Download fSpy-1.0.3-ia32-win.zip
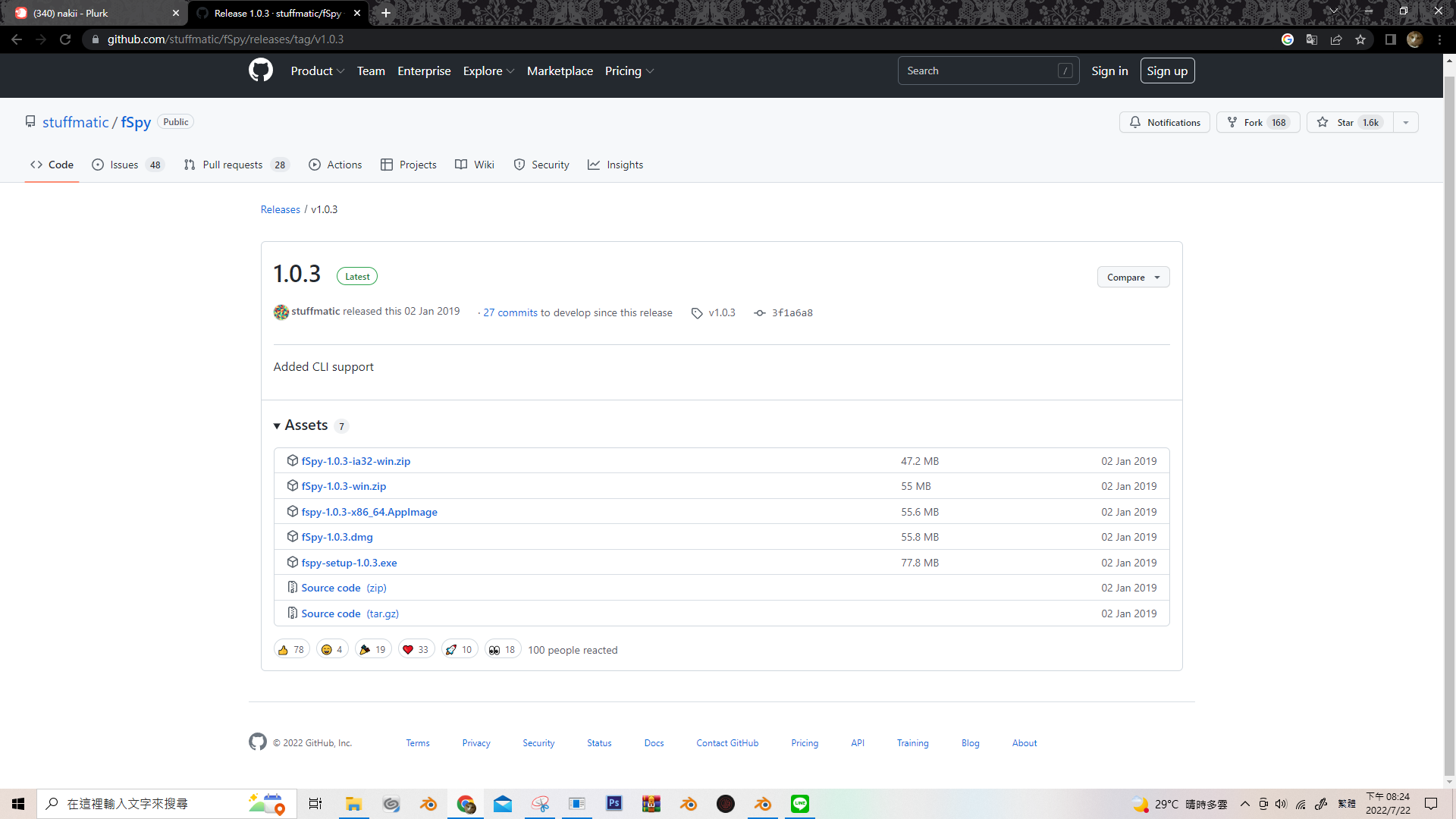The width and height of the screenshot is (1456, 819). 356,461
